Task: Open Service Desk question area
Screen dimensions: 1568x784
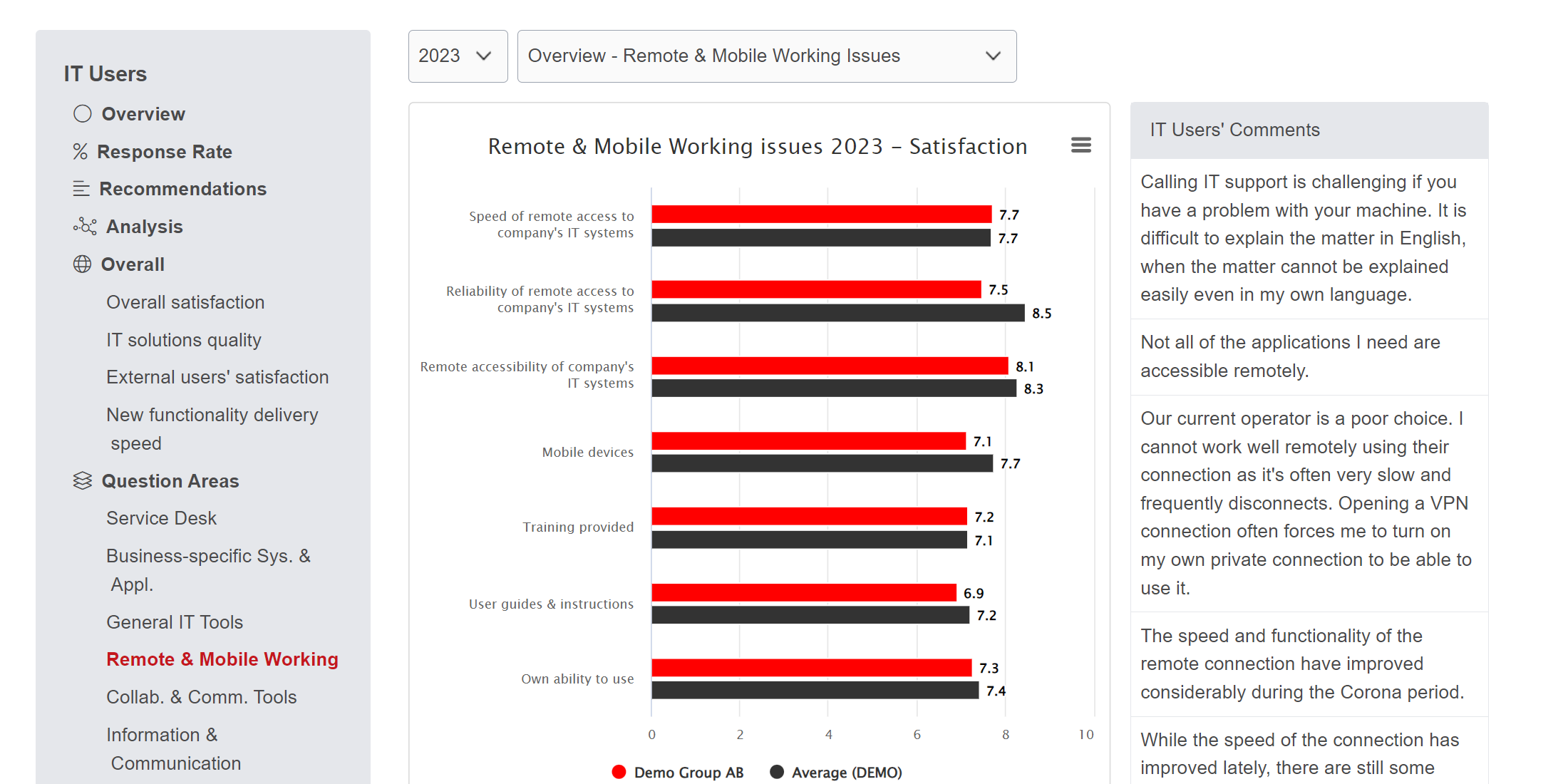Action: tap(161, 518)
